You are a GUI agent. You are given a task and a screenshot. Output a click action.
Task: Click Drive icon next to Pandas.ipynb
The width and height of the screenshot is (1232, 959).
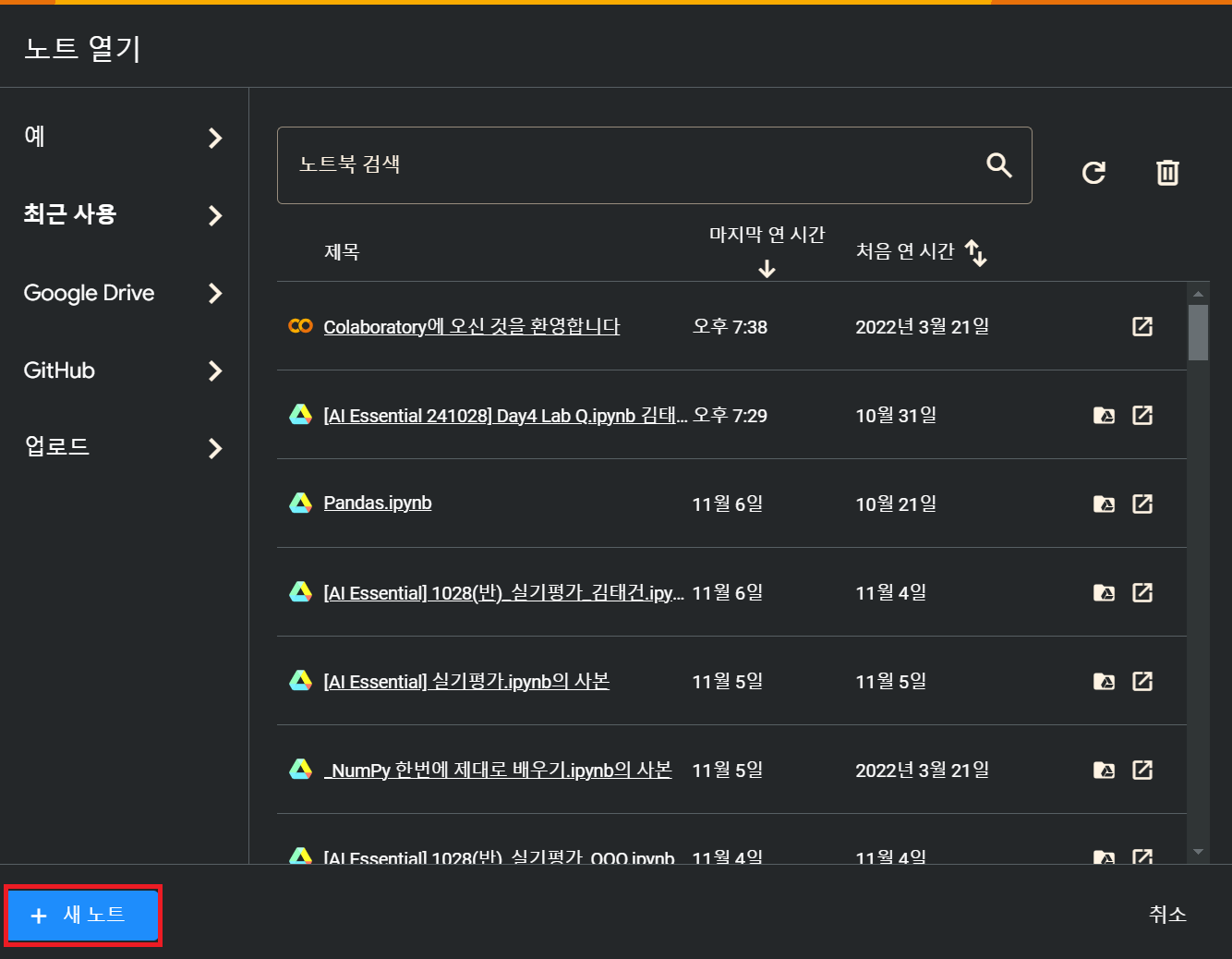pos(300,503)
